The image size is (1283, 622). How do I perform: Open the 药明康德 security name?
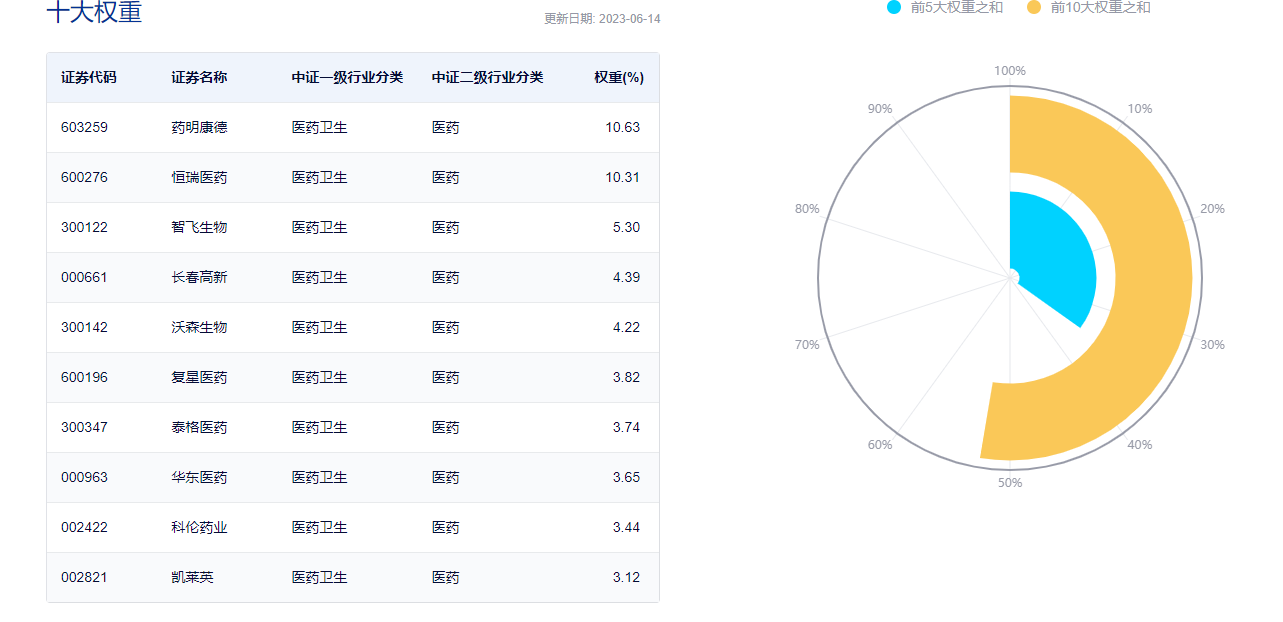click(199, 128)
